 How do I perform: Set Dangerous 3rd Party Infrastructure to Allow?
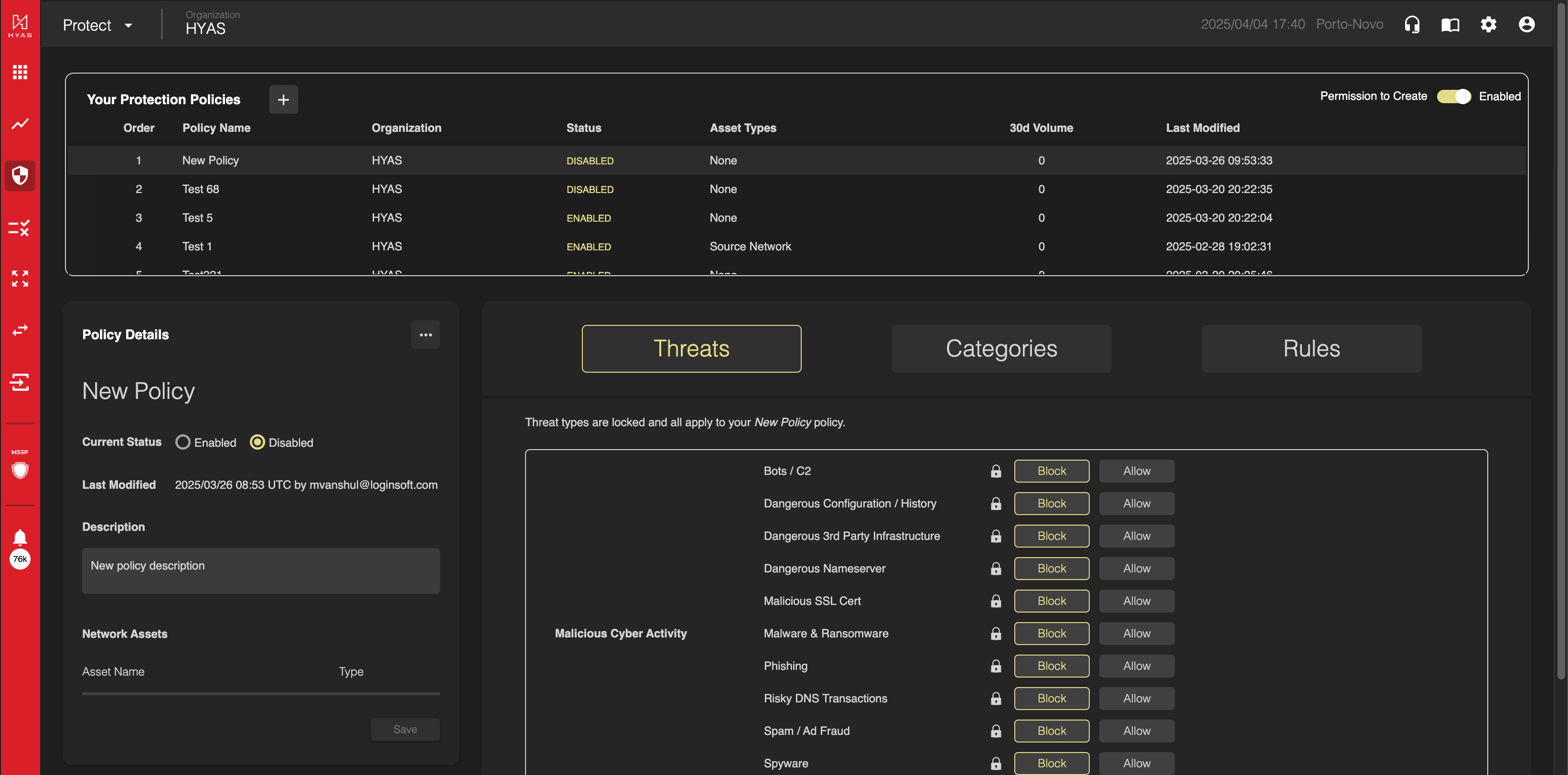(x=1137, y=536)
